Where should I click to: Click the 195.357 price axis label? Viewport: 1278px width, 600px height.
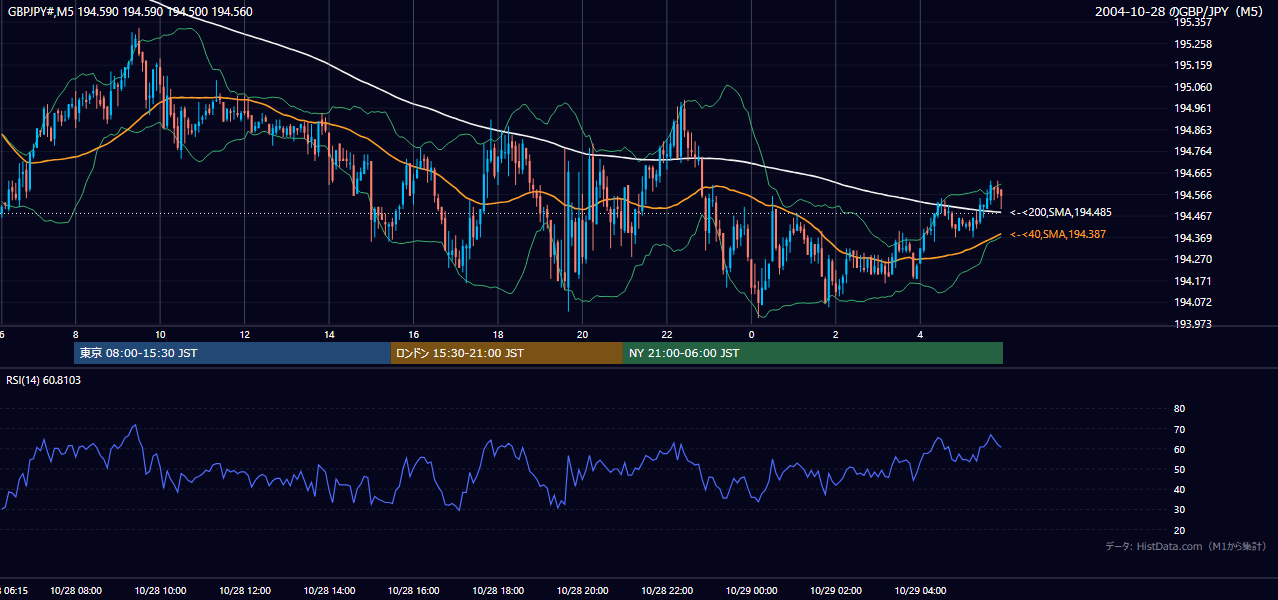[1192, 22]
